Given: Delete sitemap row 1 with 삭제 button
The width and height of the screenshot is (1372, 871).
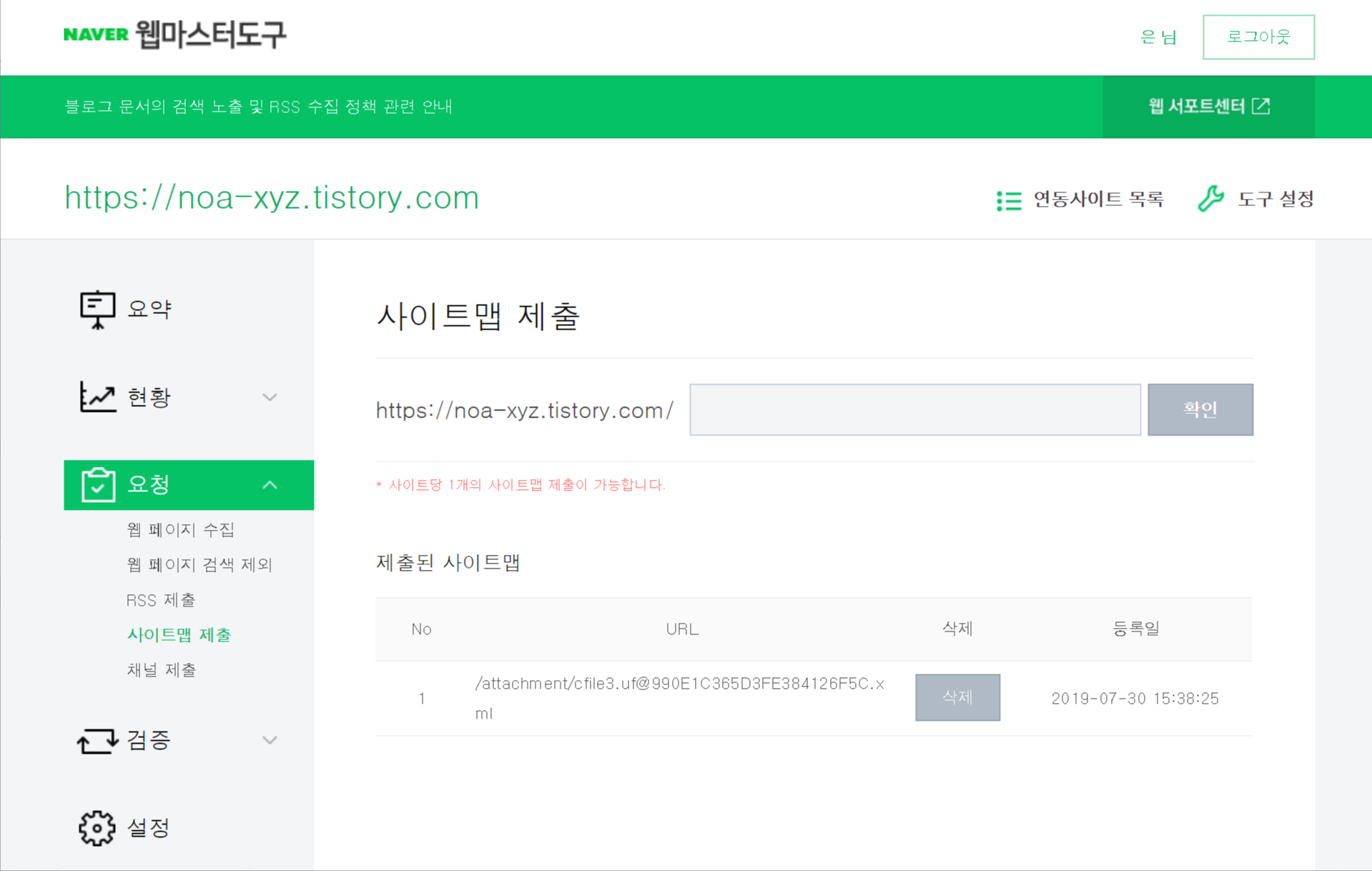Looking at the screenshot, I should tap(957, 697).
